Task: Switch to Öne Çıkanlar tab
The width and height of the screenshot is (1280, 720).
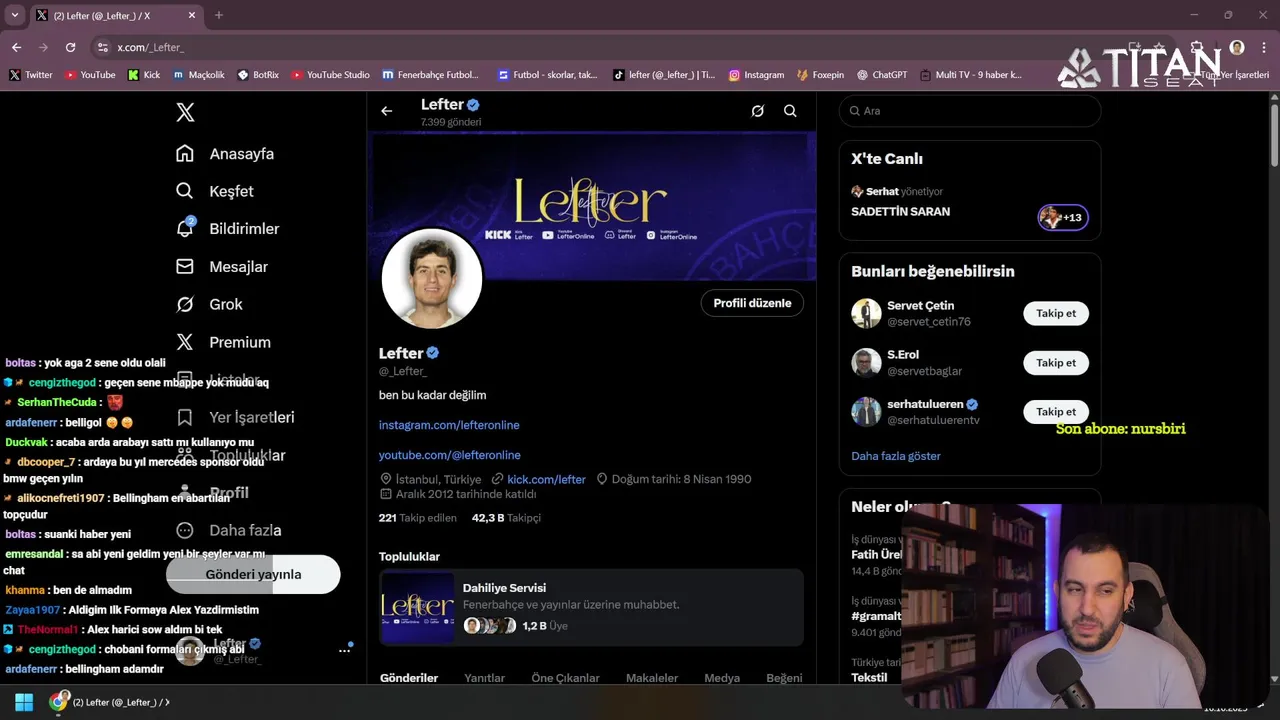Action: click(x=565, y=678)
